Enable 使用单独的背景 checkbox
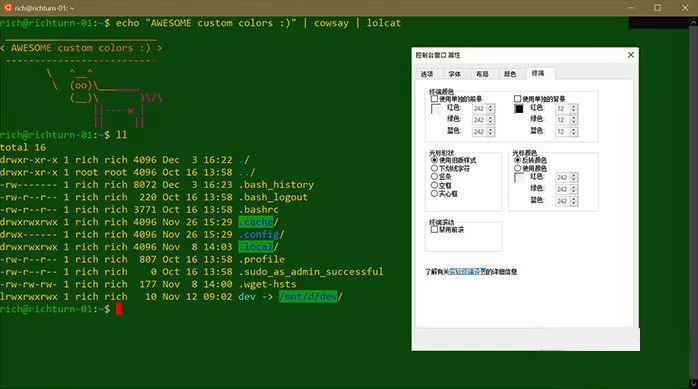698x389 pixels. coord(517,98)
